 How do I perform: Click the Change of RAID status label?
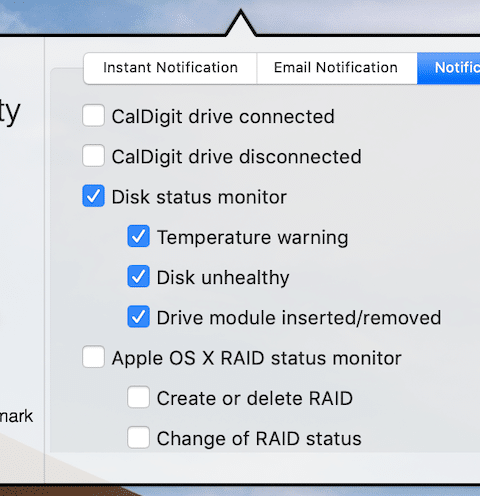(x=259, y=439)
